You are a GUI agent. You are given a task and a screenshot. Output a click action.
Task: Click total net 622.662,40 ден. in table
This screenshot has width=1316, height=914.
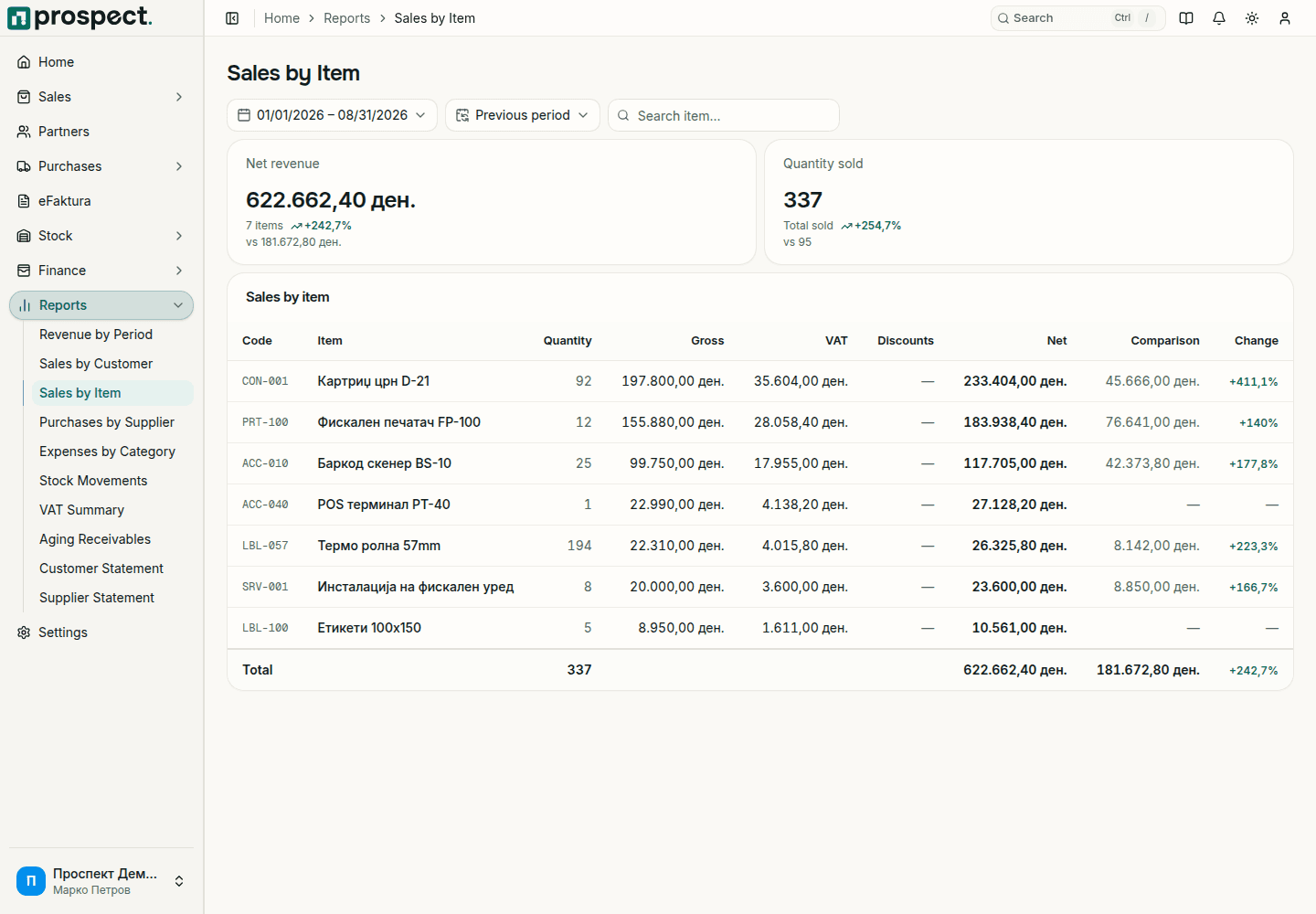point(1014,670)
